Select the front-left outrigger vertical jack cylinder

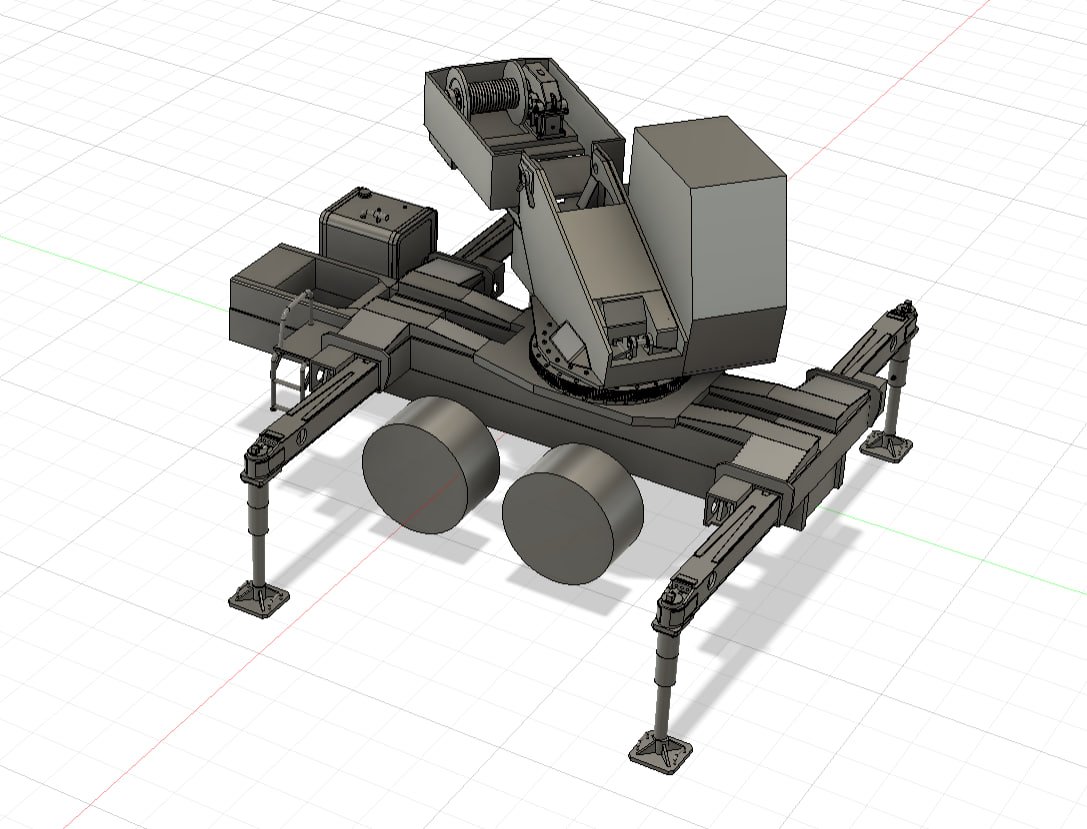tap(258, 532)
